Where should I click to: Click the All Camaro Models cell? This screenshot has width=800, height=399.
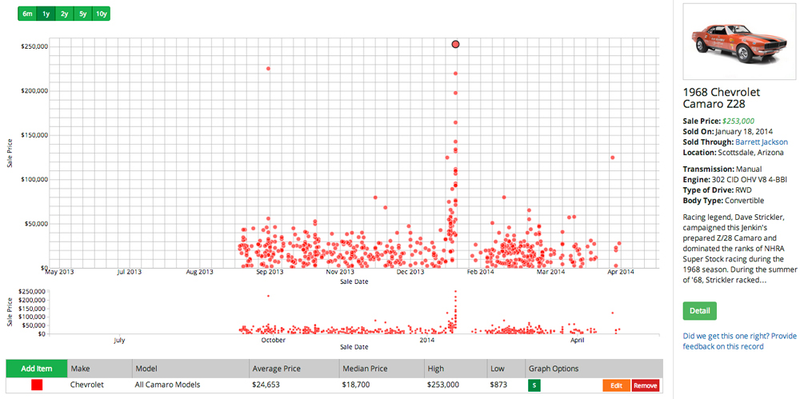pos(167,385)
